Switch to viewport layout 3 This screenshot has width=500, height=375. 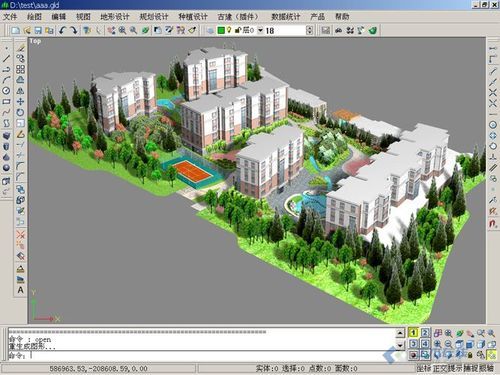(413, 344)
